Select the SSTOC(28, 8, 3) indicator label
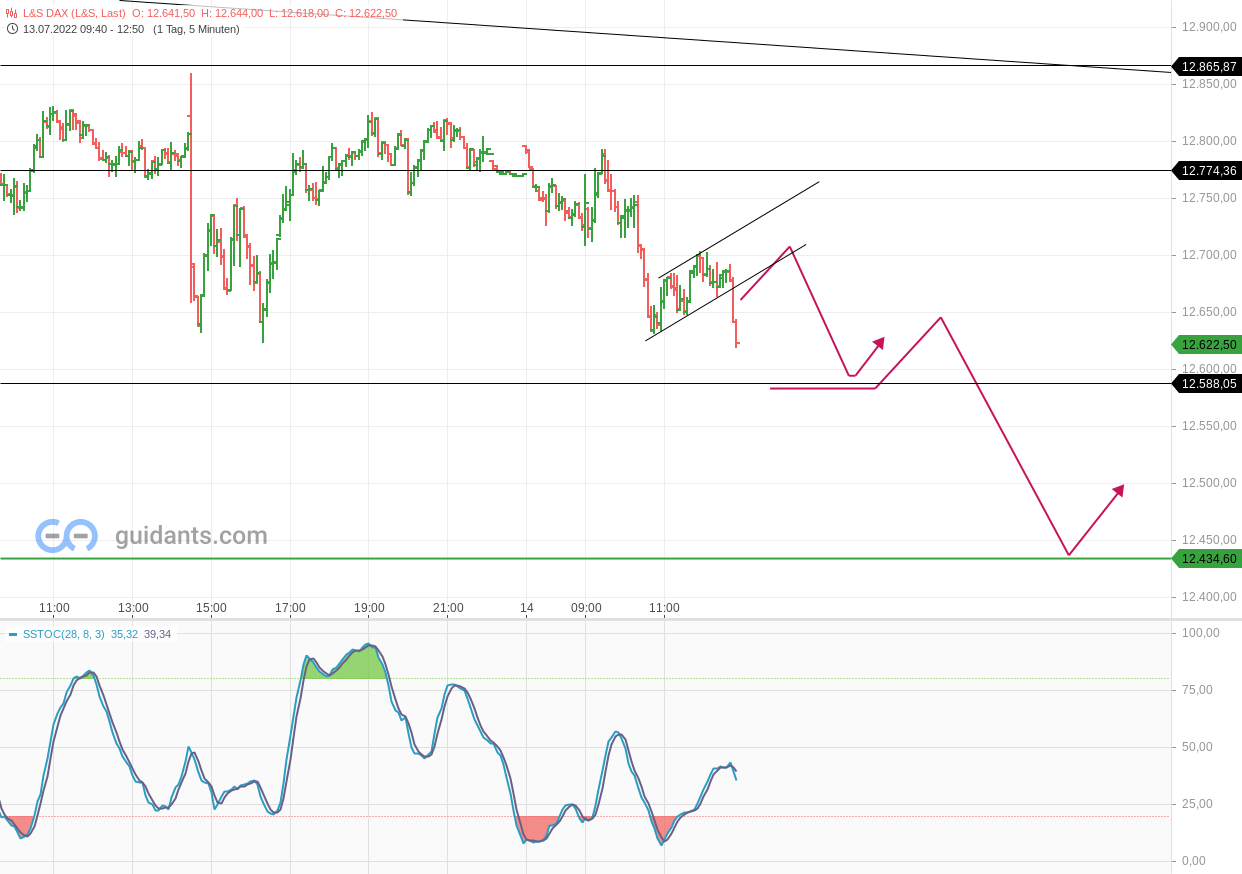1242x874 pixels. pos(64,634)
